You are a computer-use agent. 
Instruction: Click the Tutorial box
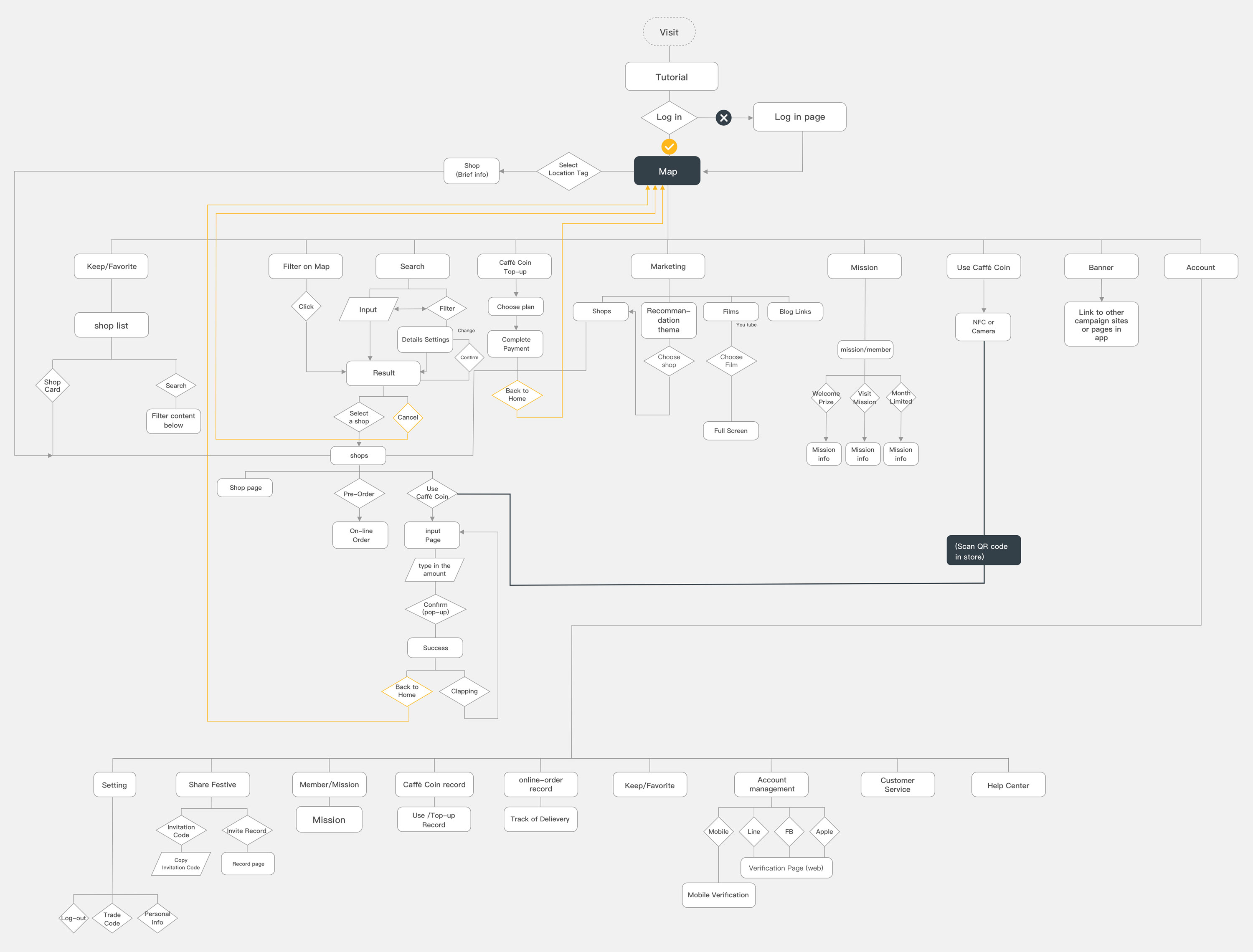[671, 77]
